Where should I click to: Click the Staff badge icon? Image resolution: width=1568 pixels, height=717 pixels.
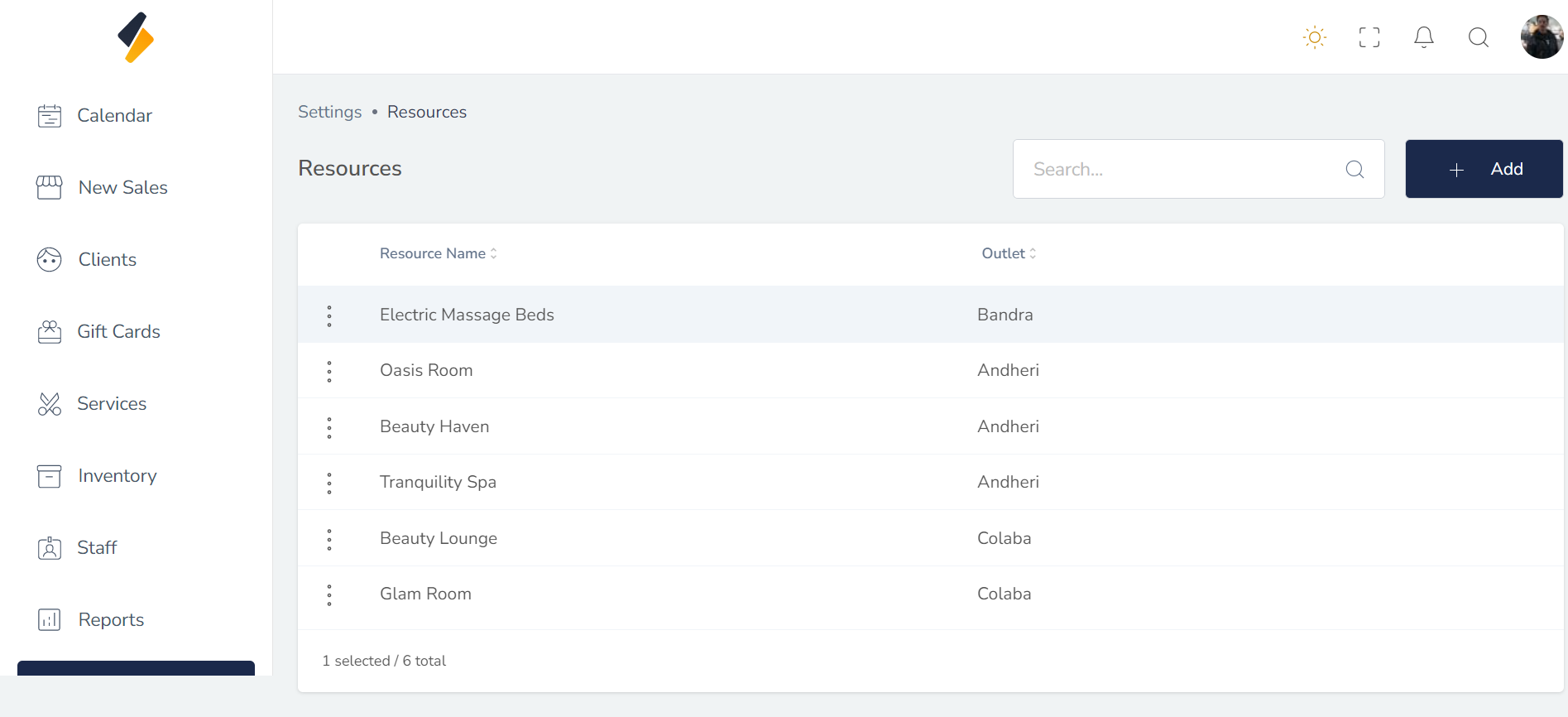point(50,548)
